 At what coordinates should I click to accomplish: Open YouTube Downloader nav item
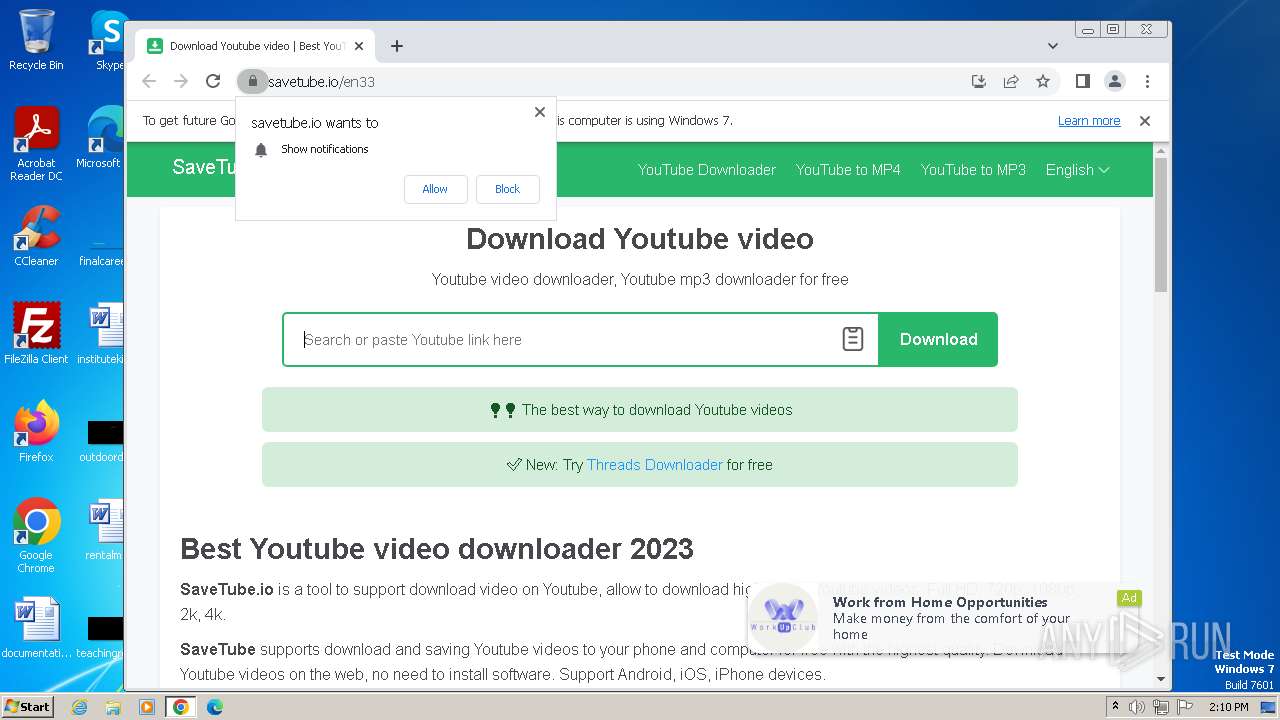tap(707, 170)
